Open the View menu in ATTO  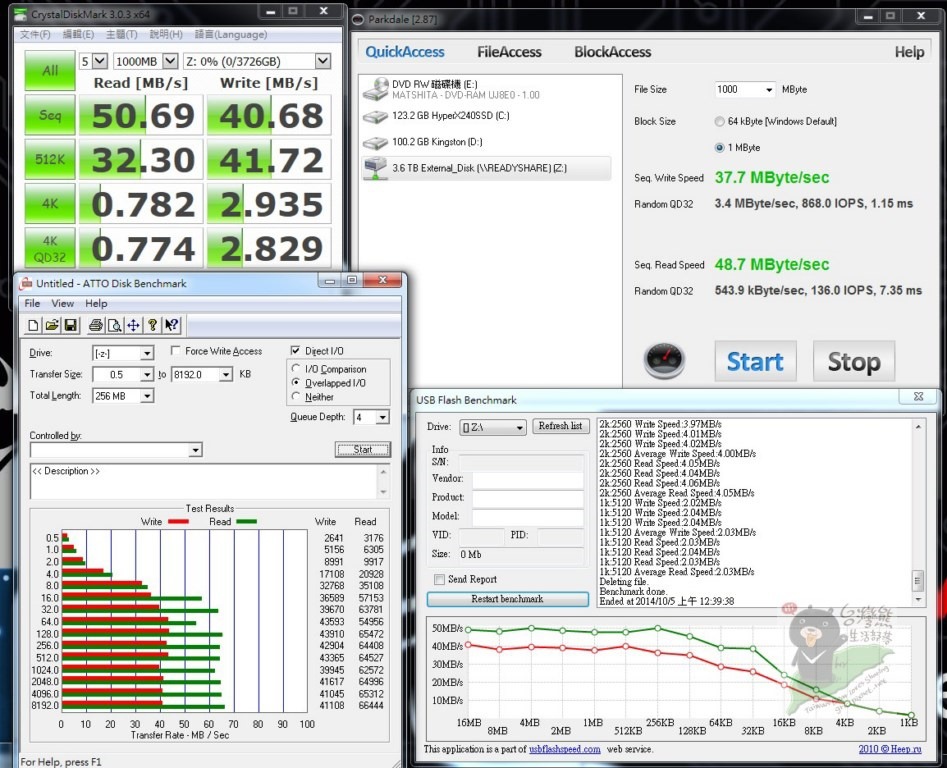62,303
